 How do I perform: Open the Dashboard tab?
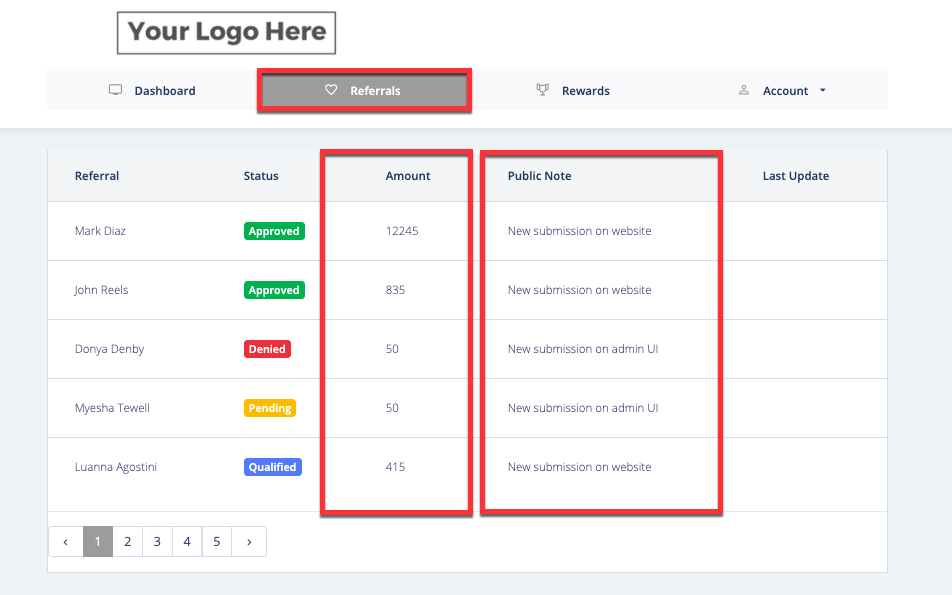click(x=152, y=90)
